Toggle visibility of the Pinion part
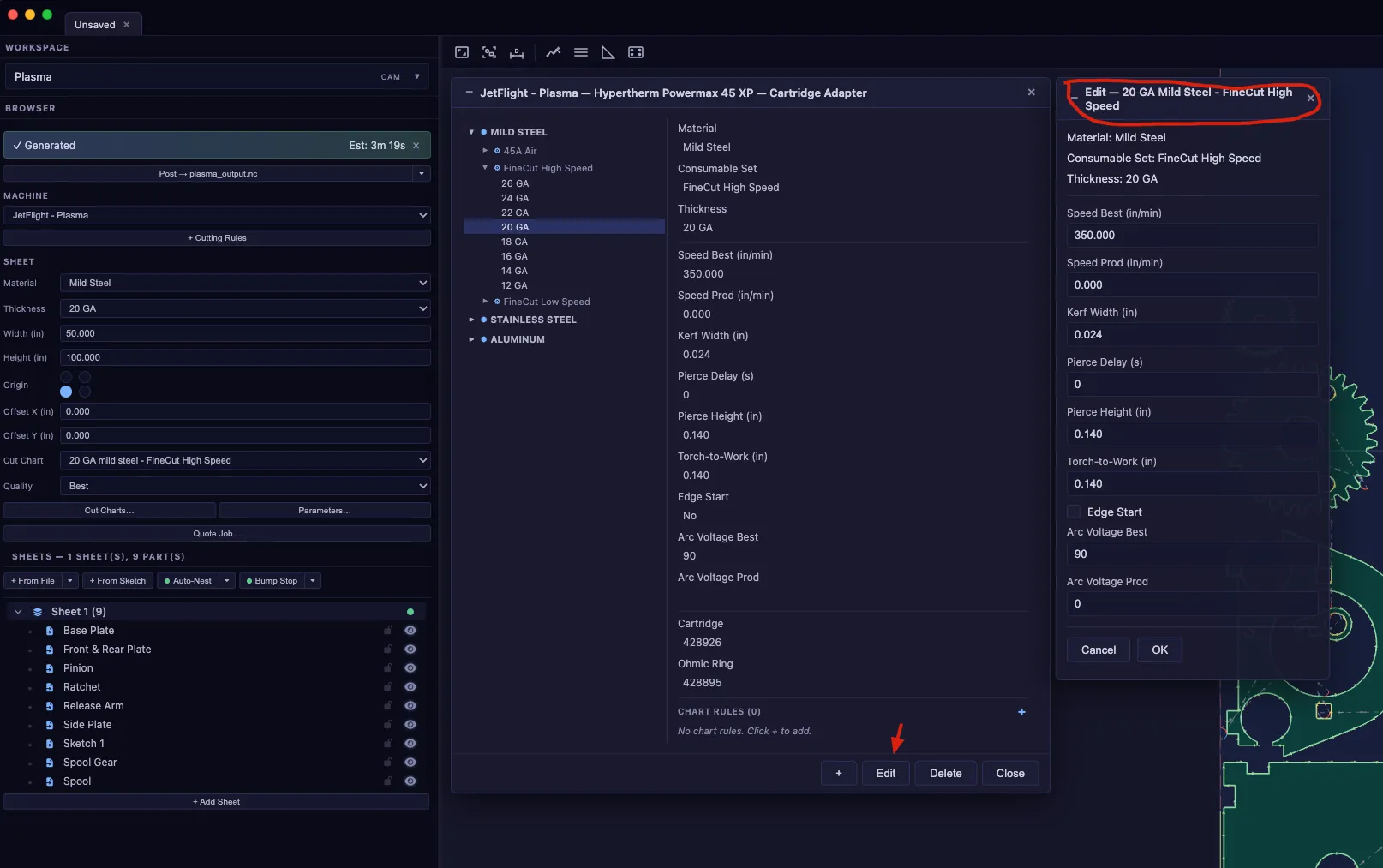1383x868 pixels. coord(410,668)
